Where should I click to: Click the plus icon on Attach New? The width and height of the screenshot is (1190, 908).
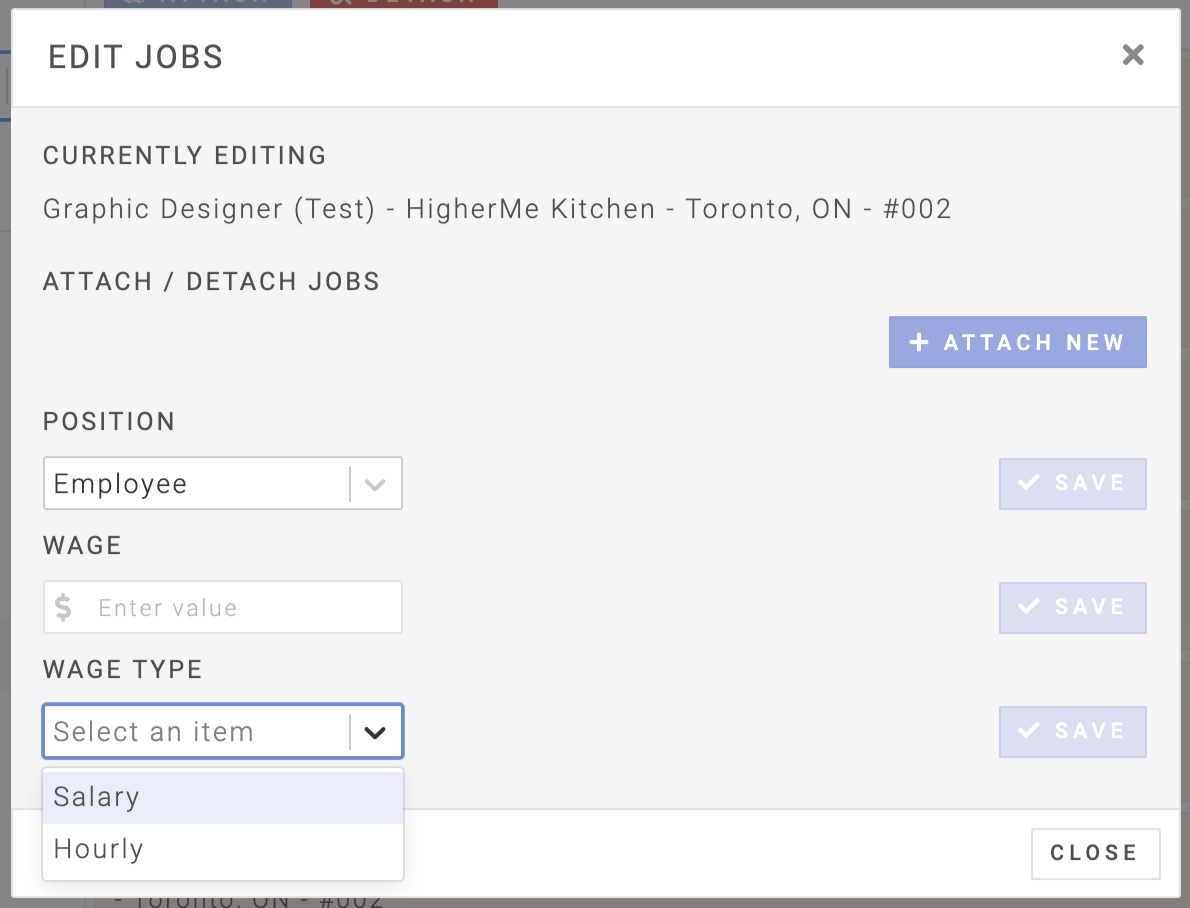point(919,343)
